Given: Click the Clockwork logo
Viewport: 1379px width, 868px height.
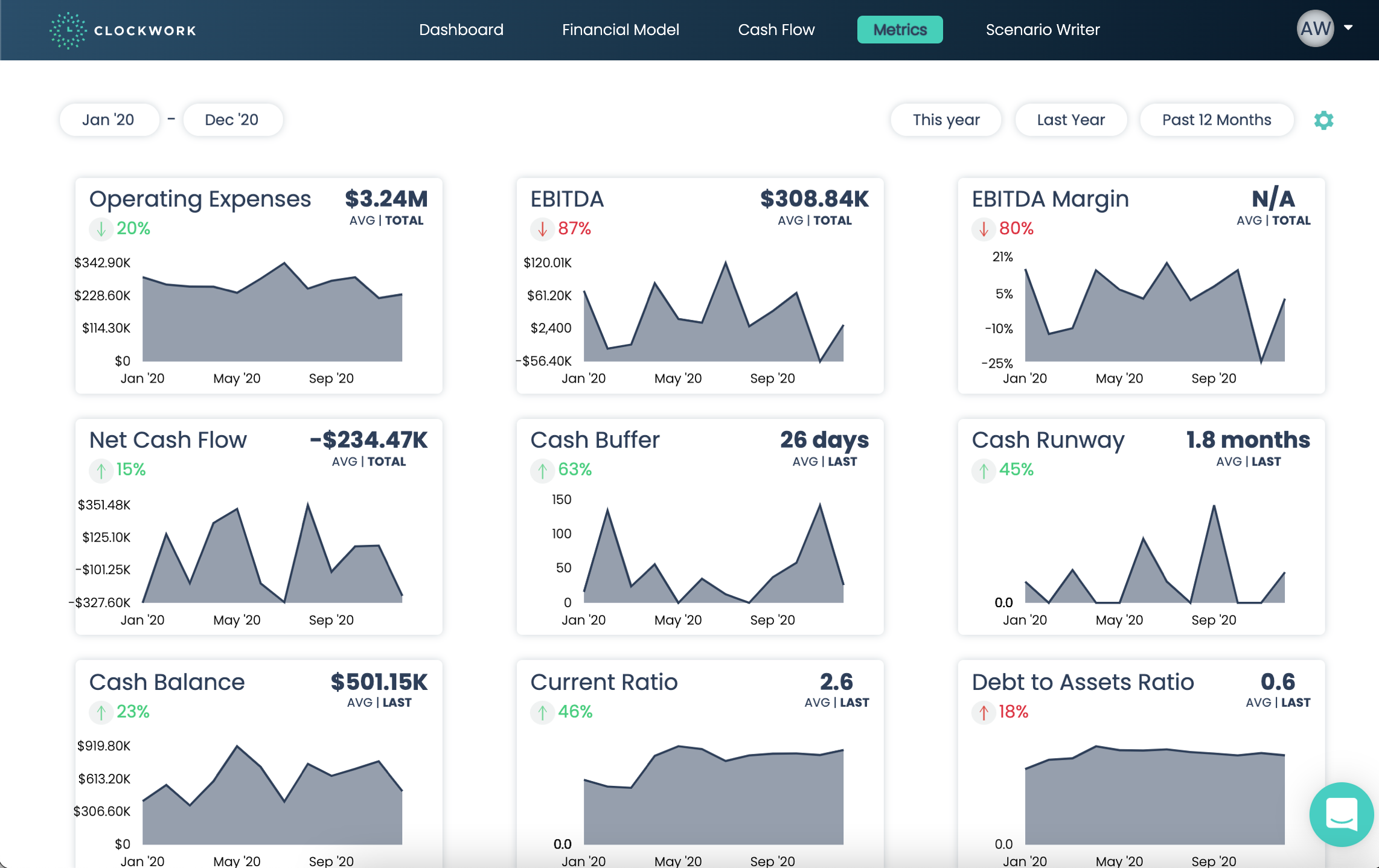Looking at the screenshot, I should click(123, 30).
